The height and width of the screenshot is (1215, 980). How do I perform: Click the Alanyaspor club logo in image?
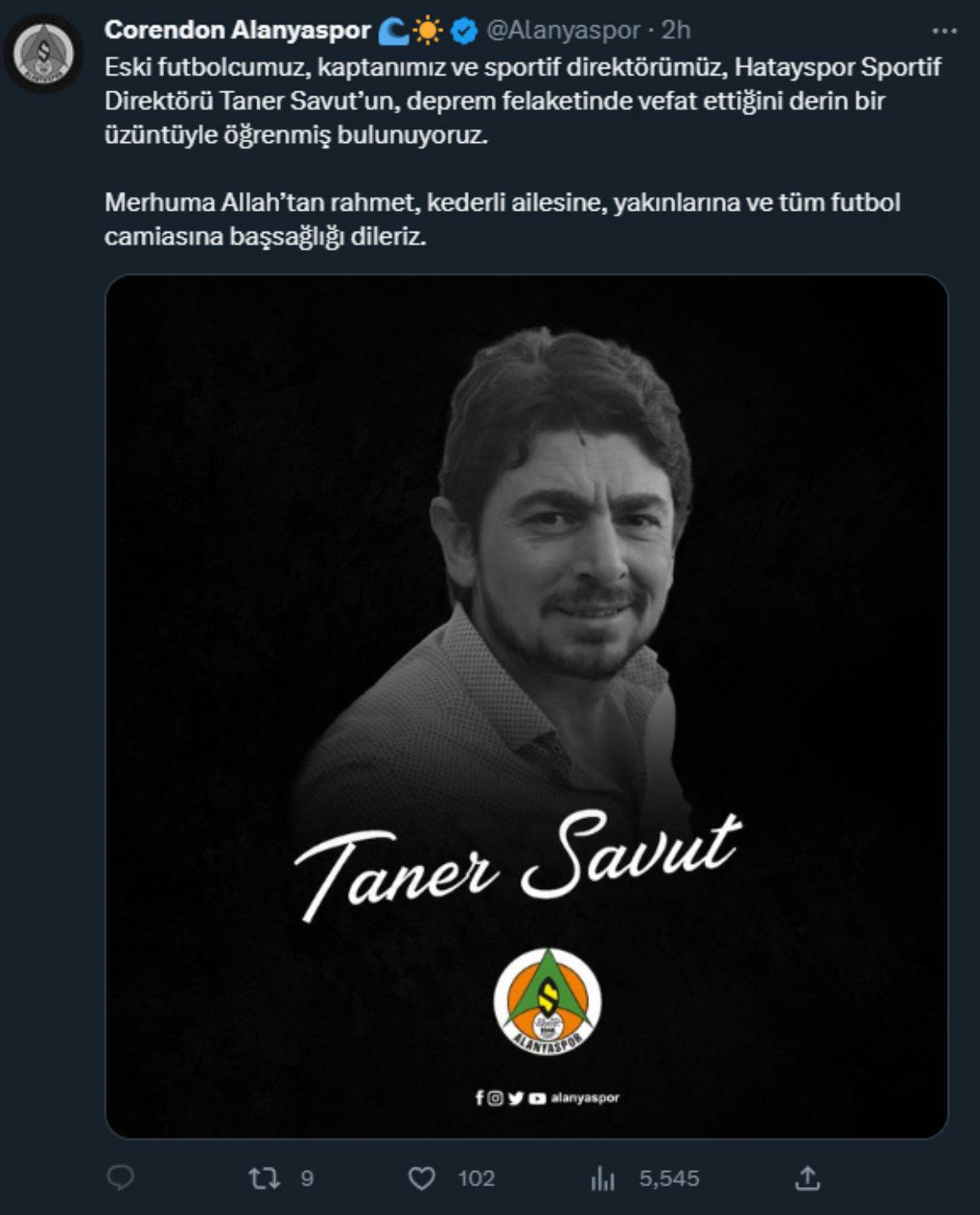547,1000
